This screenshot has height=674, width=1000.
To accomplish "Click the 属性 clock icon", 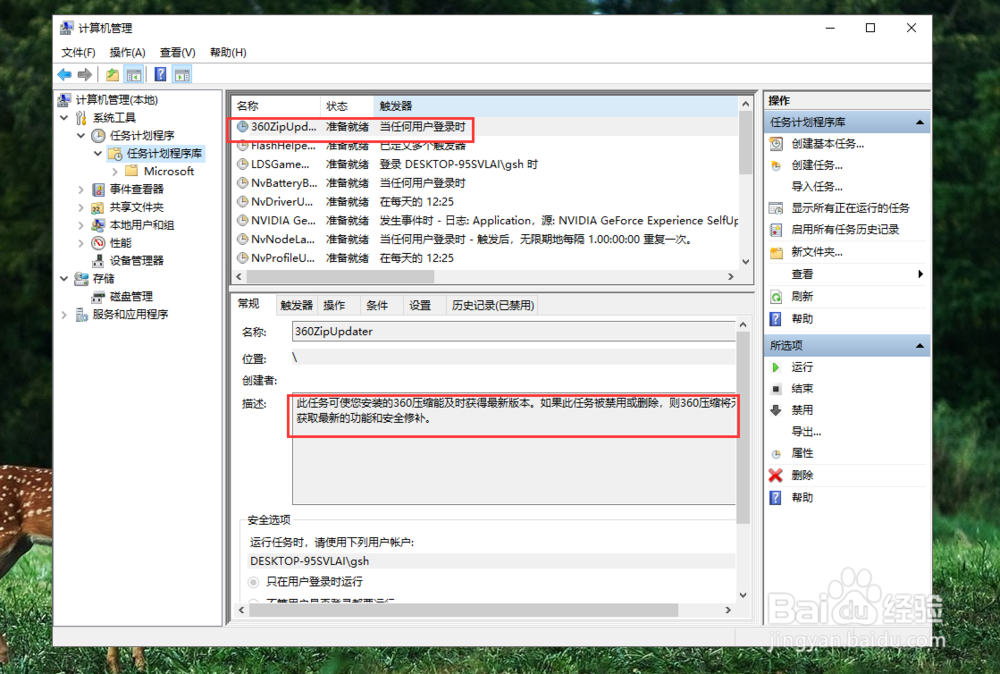I will click(x=776, y=454).
